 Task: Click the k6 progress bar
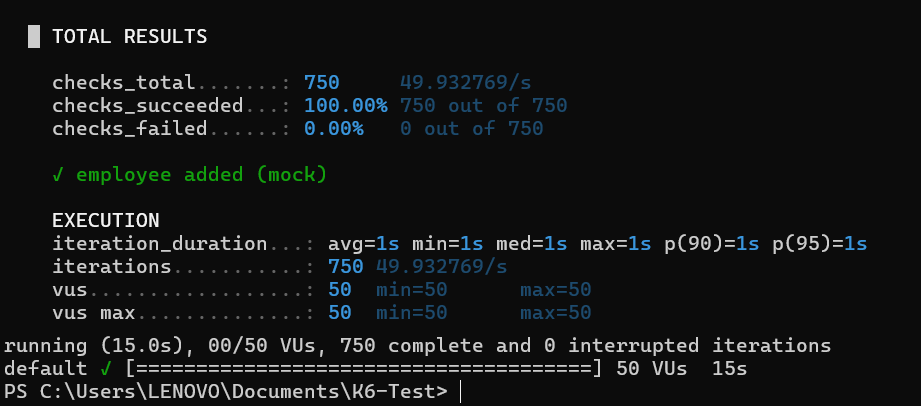click(x=360, y=369)
